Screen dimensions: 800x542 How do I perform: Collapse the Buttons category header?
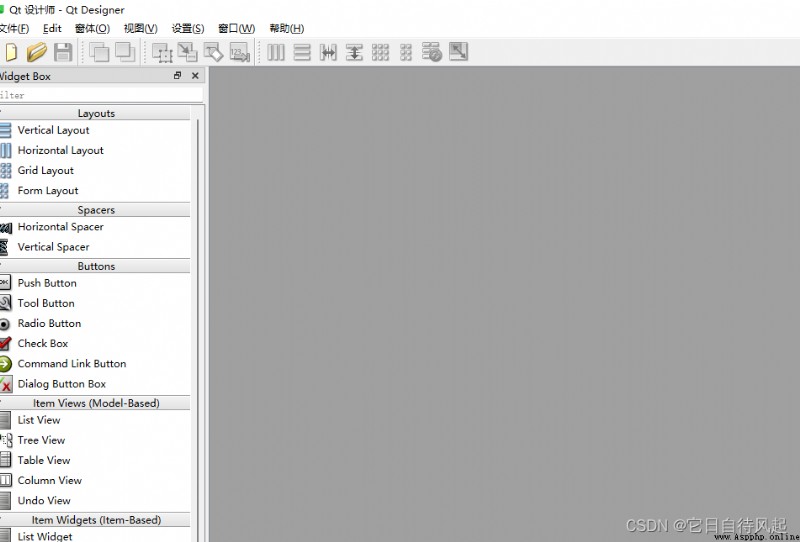95,266
